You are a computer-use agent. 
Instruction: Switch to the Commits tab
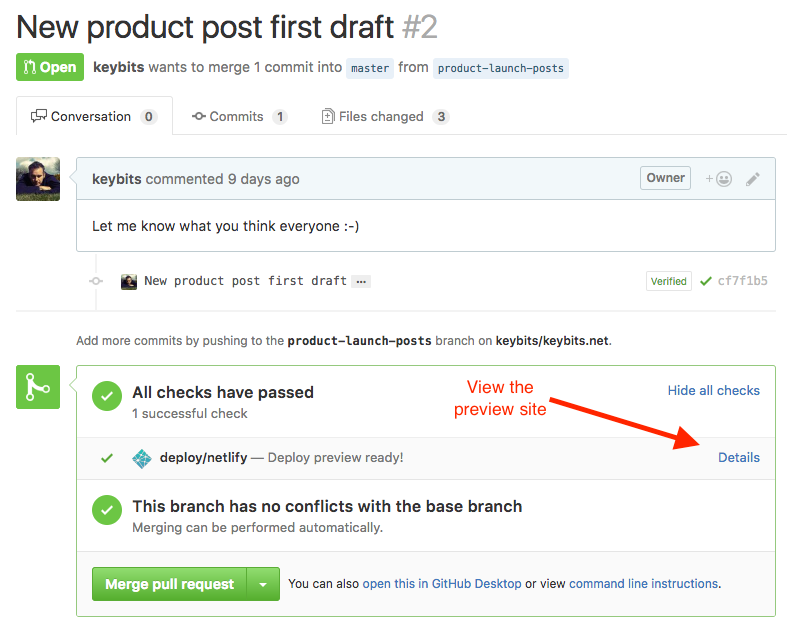click(x=239, y=116)
